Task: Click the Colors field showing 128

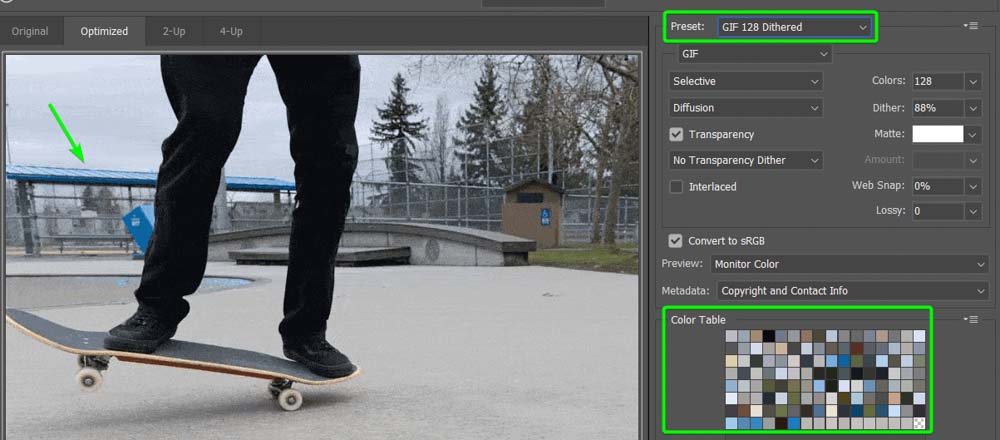Action: tap(938, 82)
